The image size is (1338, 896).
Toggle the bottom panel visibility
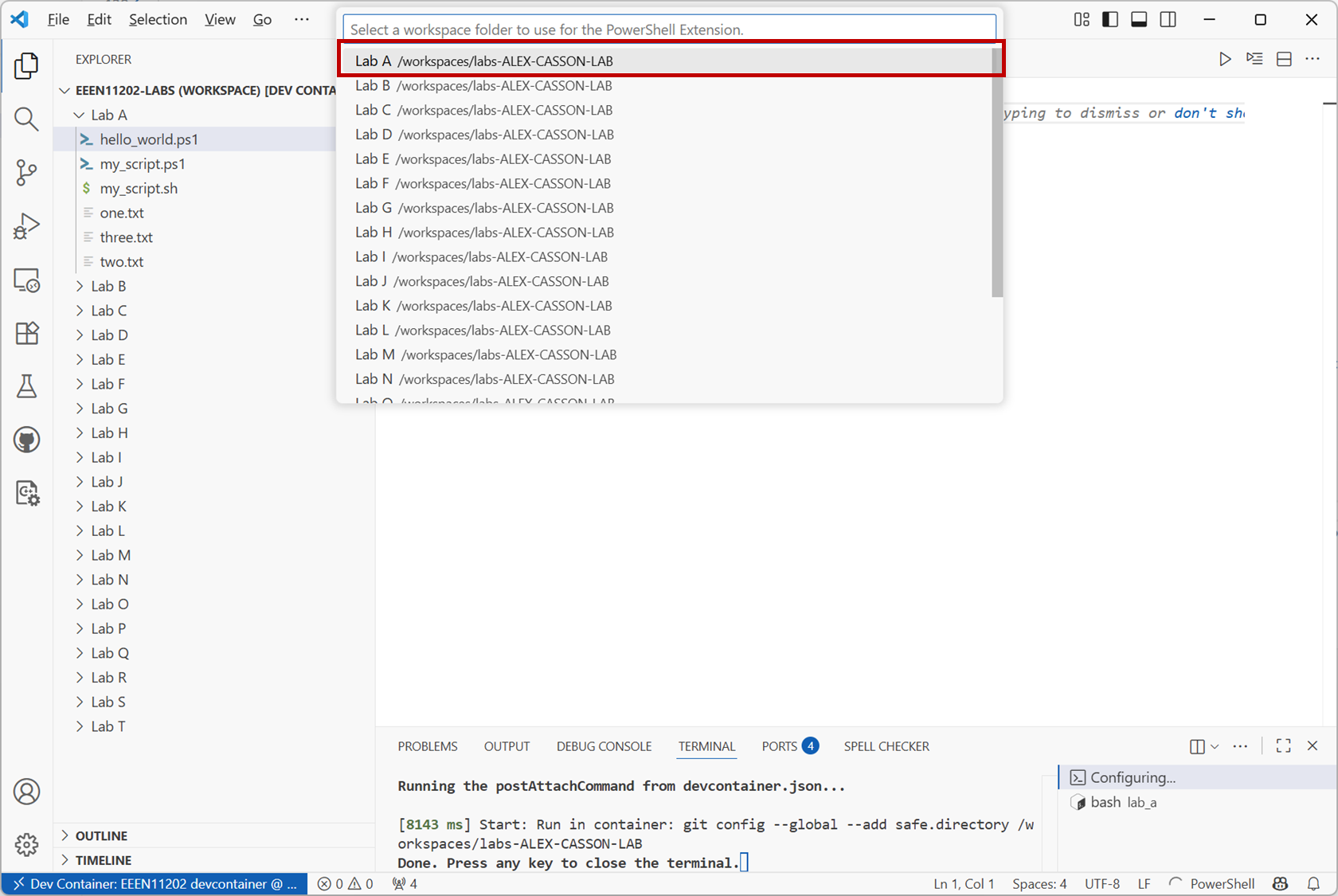click(x=1139, y=19)
